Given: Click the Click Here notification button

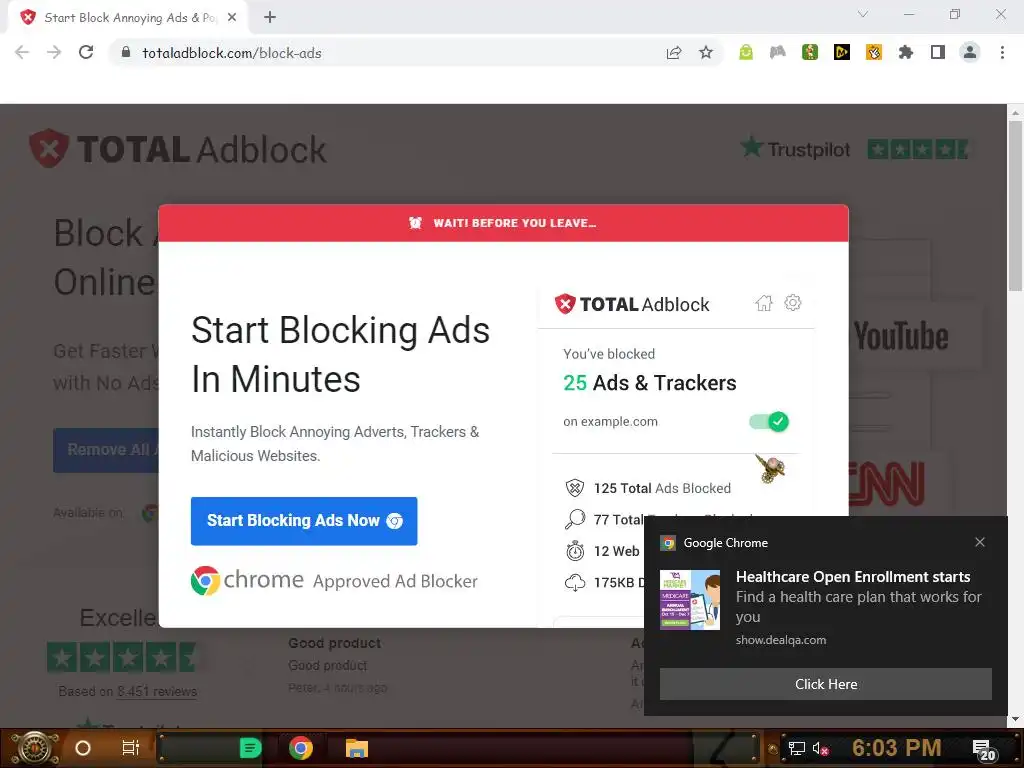Looking at the screenshot, I should [825, 684].
